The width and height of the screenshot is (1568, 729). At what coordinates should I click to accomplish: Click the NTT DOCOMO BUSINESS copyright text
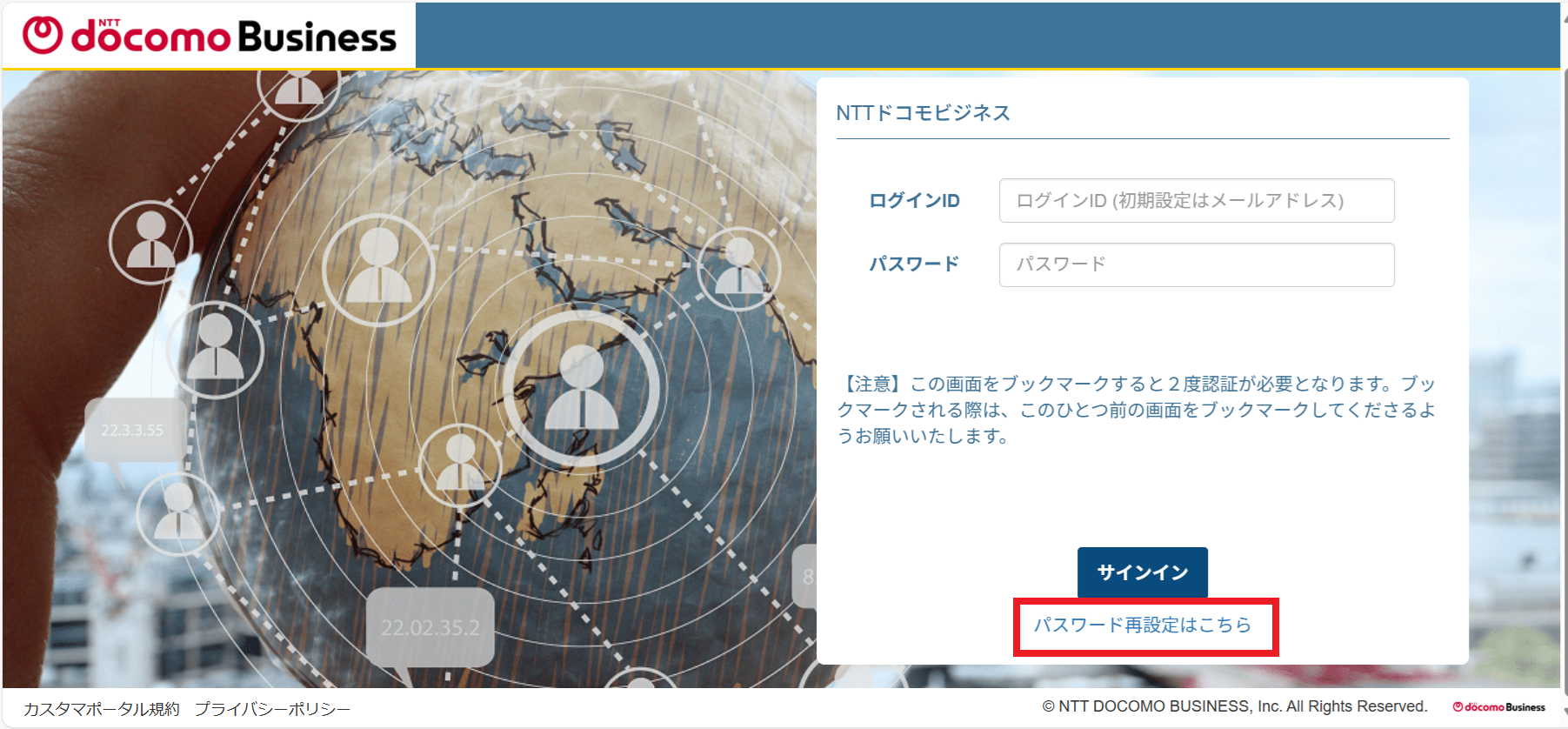point(1235,706)
